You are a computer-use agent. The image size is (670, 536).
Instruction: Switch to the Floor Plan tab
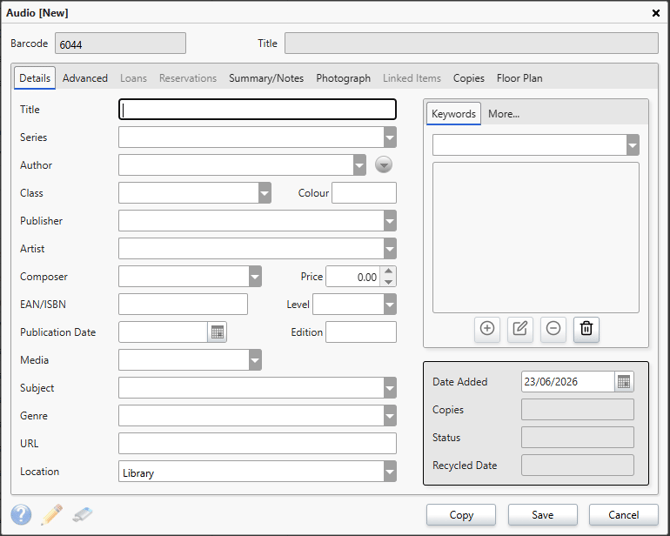[x=519, y=78]
